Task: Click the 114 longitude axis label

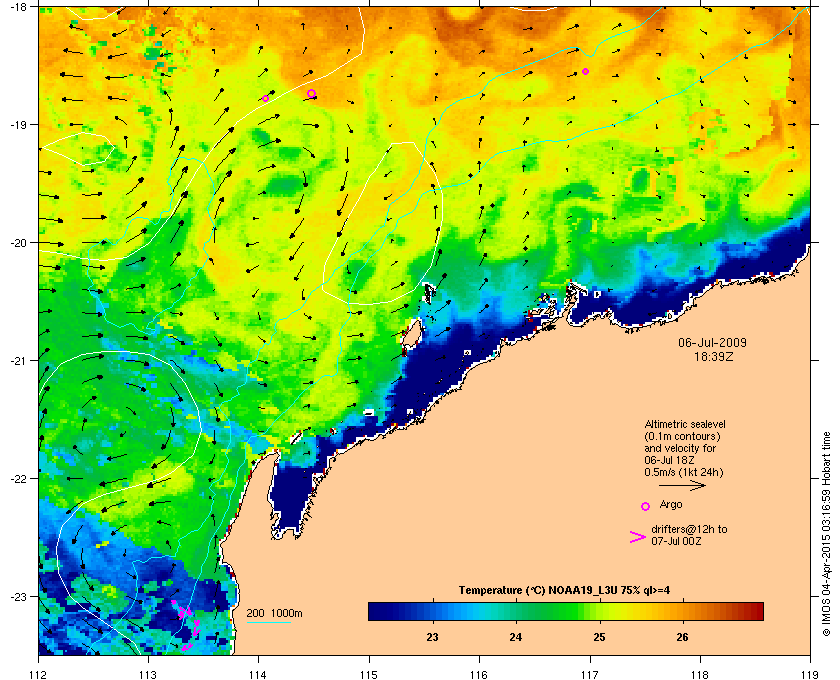Action: pyautogui.click(x=259, y=675)
